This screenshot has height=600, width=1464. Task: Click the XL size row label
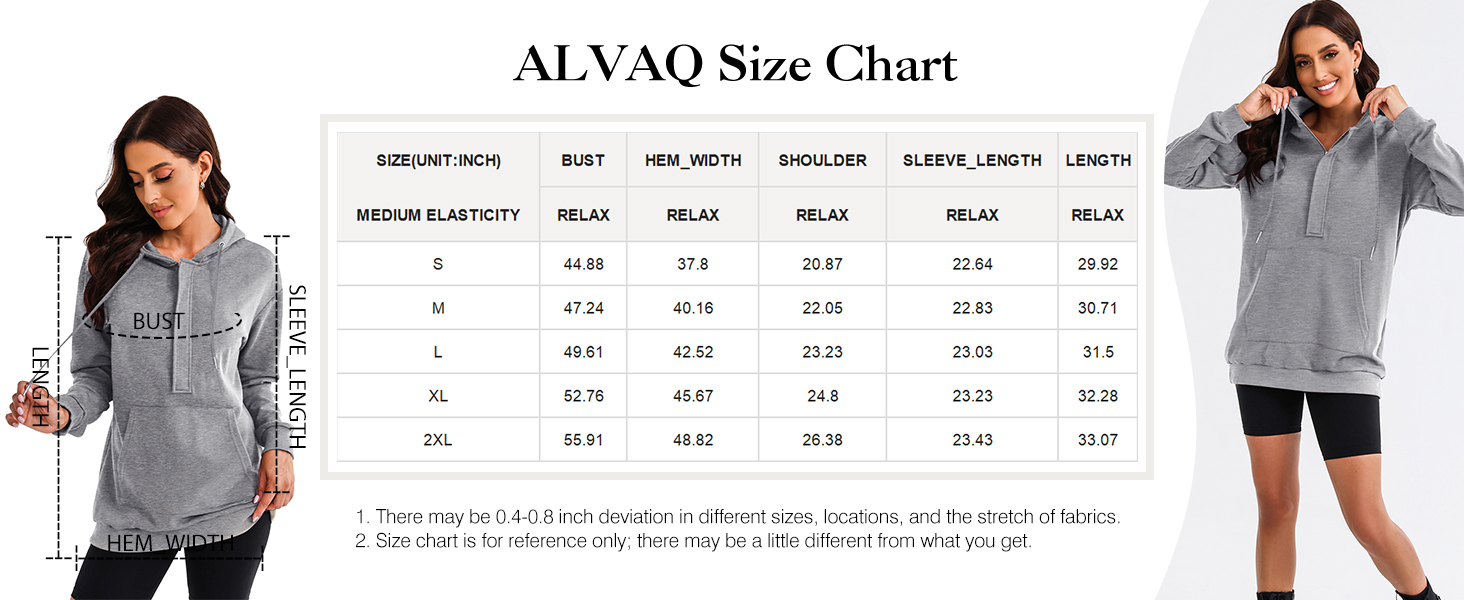point(438,396)
